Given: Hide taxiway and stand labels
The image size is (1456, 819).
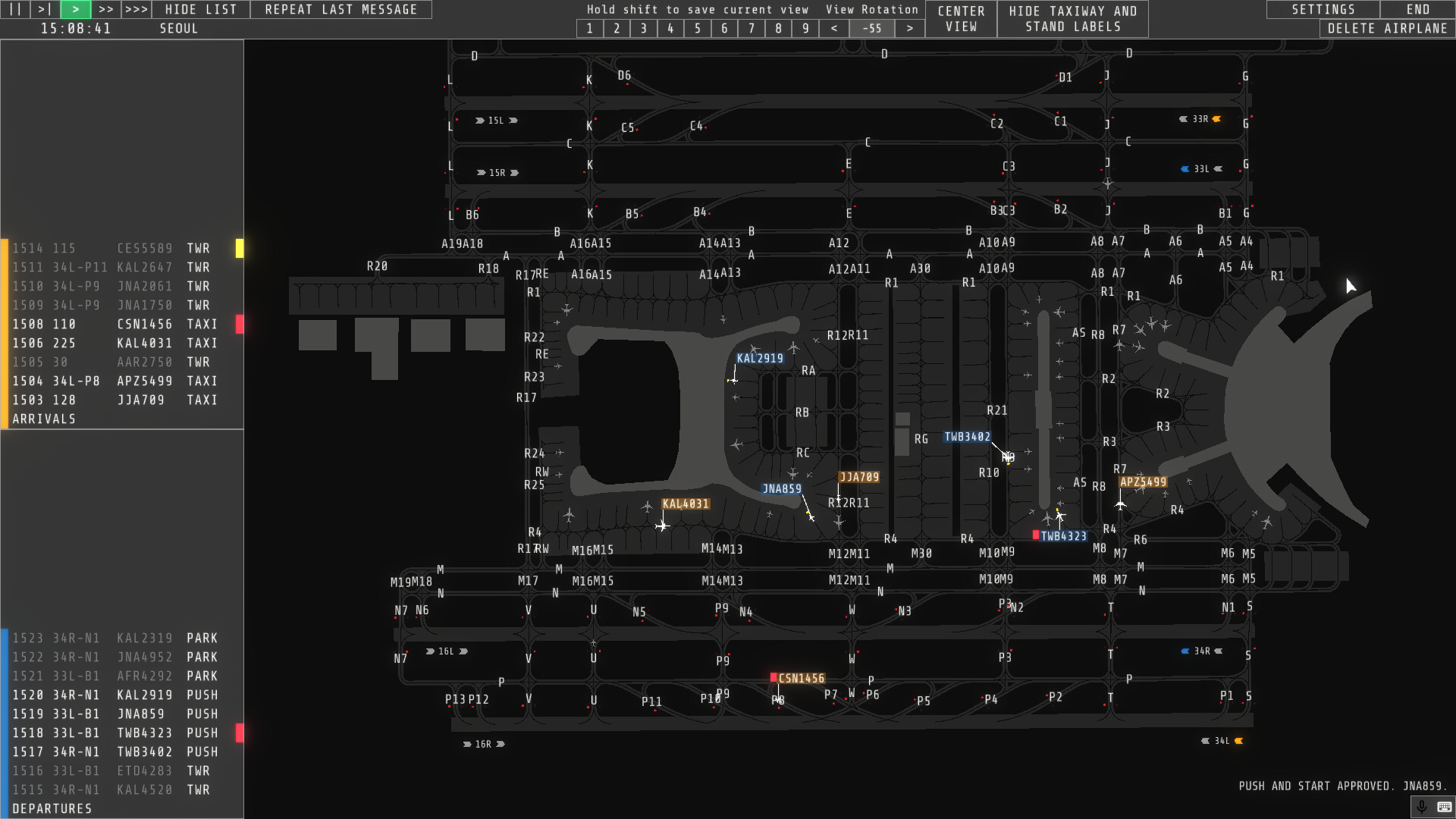Looking at the screenshot, I should click(x=1072, y=18).
